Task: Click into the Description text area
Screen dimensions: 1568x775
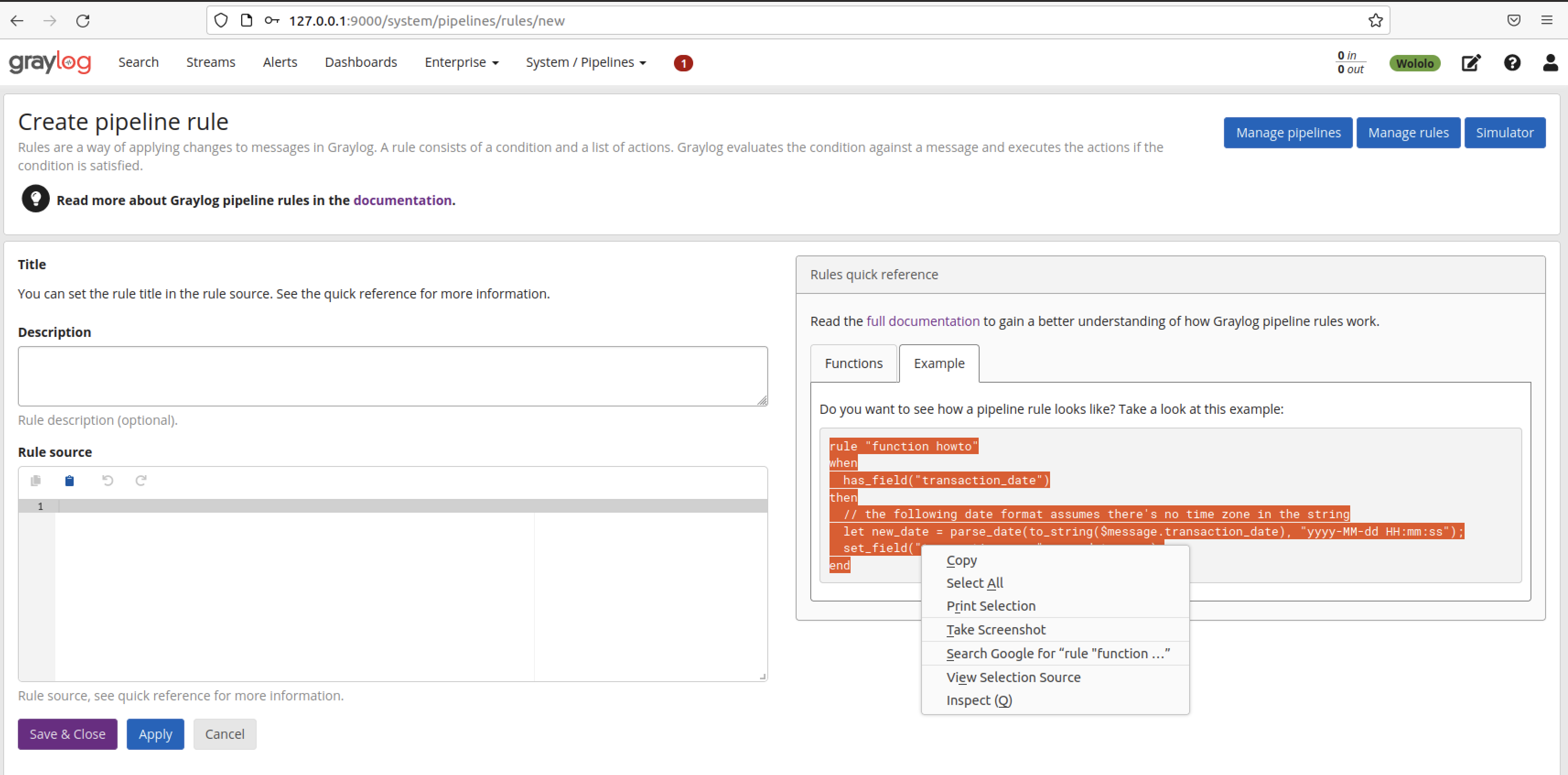Action: point(393,376)
